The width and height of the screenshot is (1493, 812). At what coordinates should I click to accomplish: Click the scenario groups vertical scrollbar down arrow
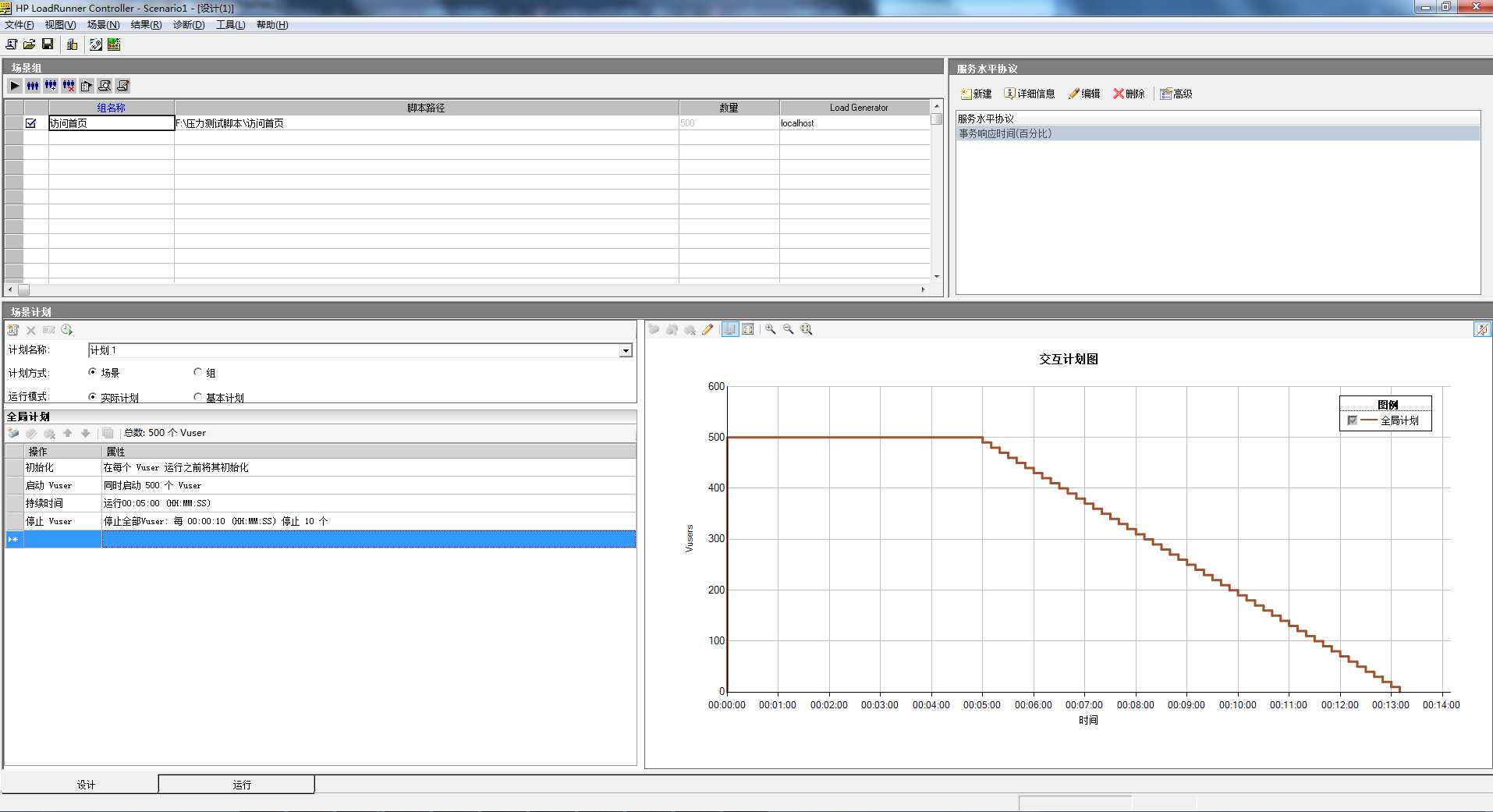tap(937, 276)
